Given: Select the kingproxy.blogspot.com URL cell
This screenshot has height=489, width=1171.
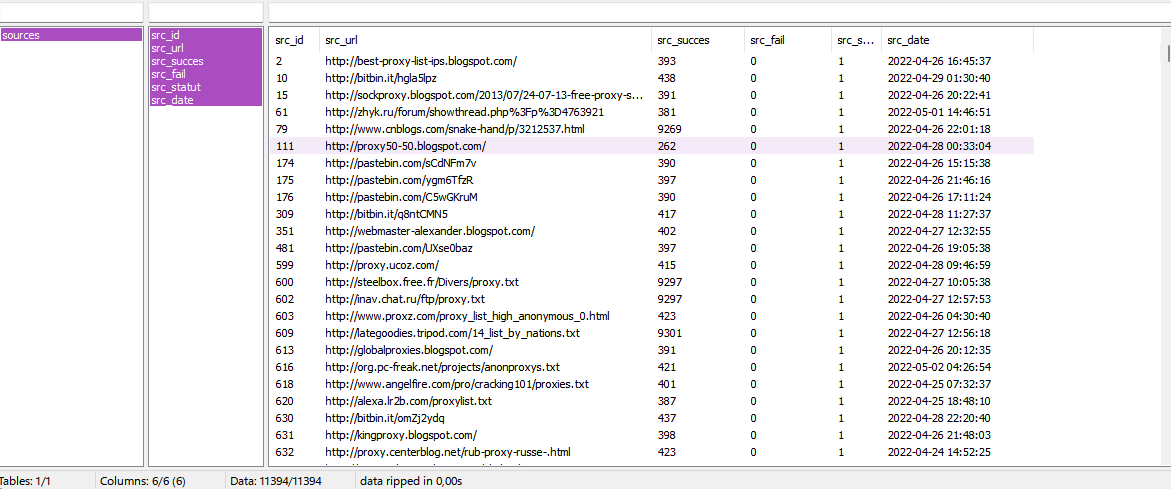Looking at the screenshot, I should 401,435.
